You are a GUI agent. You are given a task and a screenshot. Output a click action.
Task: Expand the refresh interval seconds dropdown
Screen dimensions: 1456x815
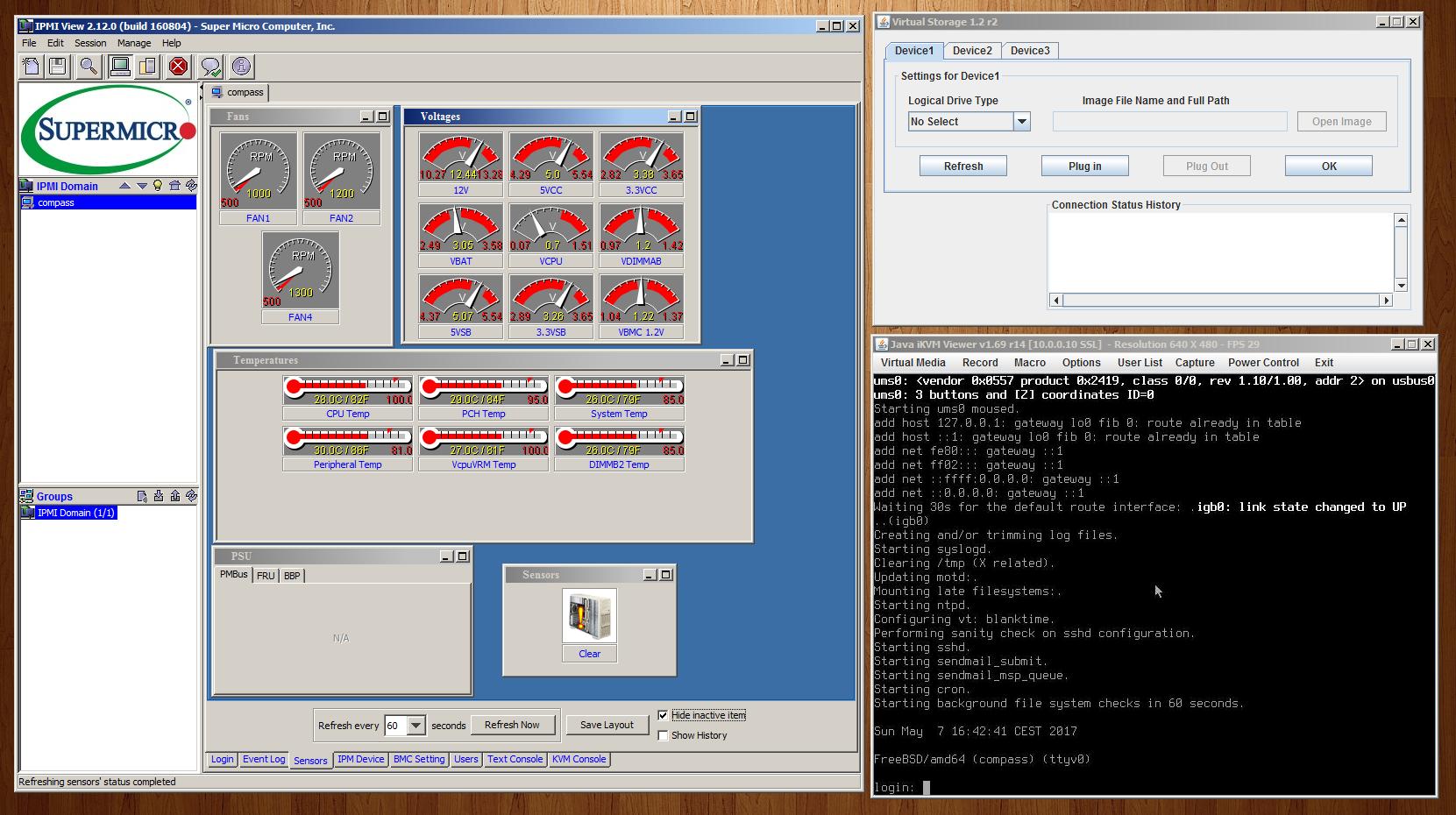tap(416, 726)
